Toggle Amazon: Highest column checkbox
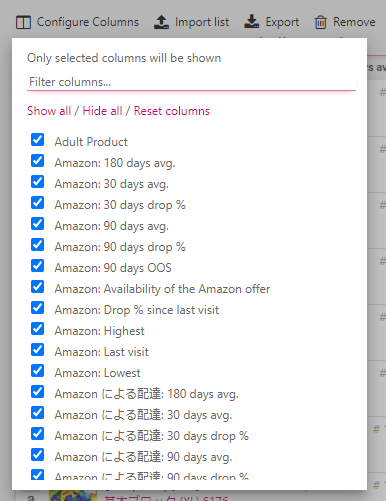The height and width of the screenshot is (501, 386). (x=37, y=329)
